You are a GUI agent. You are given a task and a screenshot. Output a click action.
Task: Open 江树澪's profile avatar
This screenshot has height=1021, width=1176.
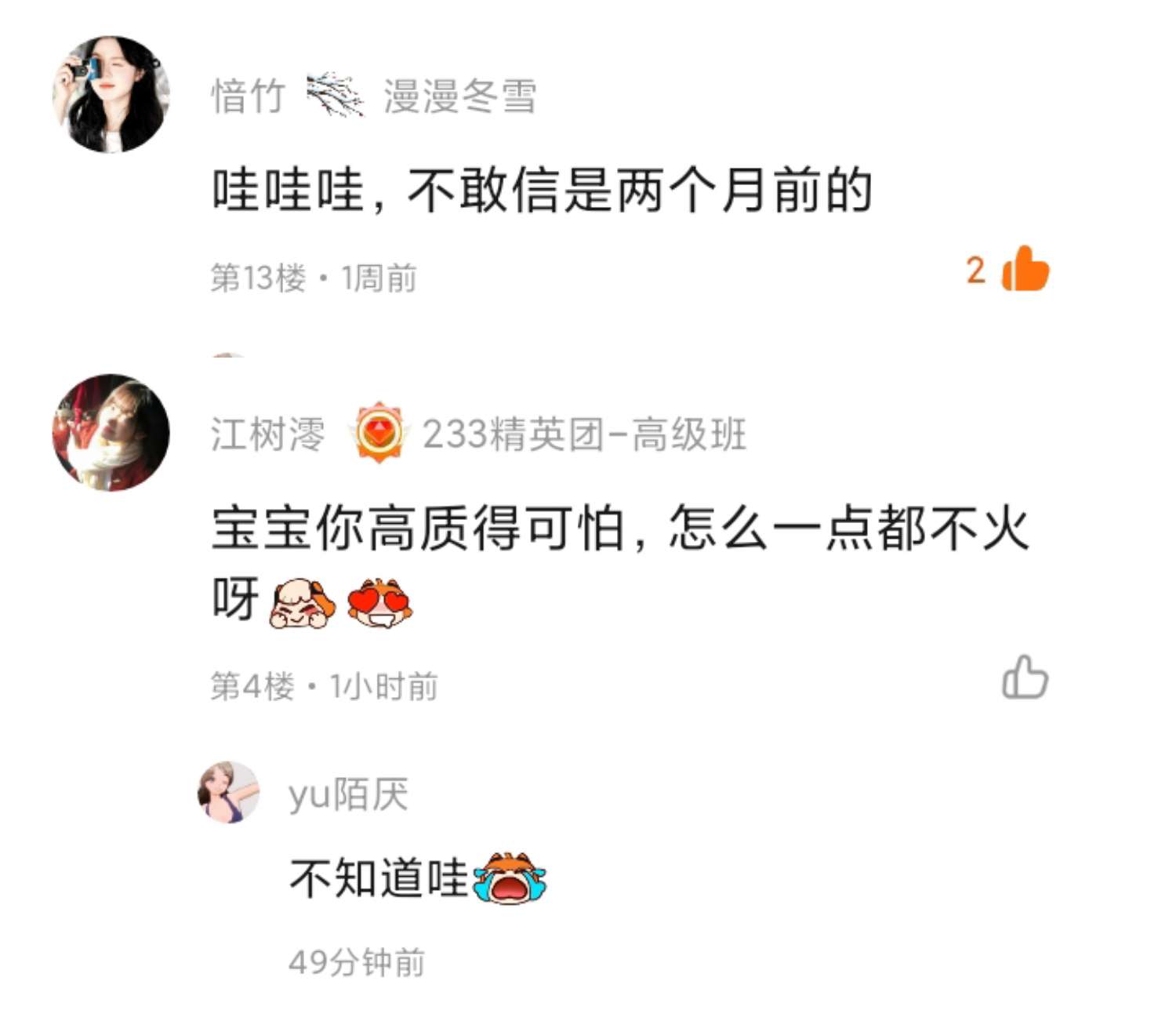tap(111, 433)
